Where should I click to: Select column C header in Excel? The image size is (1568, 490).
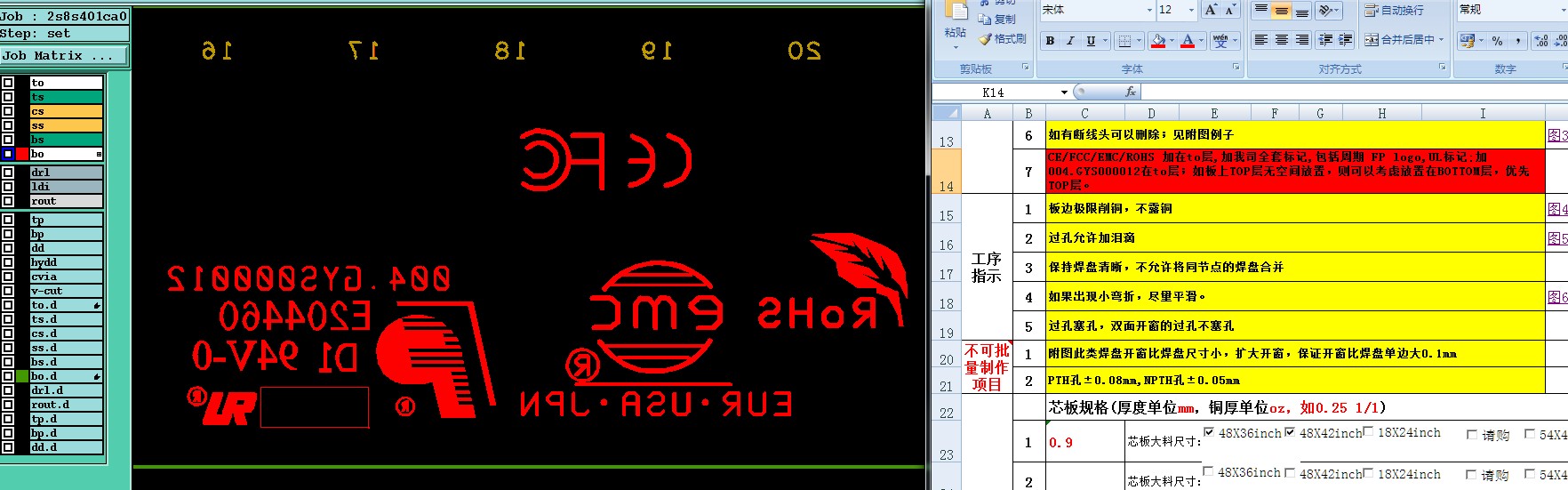[1084, 113]
